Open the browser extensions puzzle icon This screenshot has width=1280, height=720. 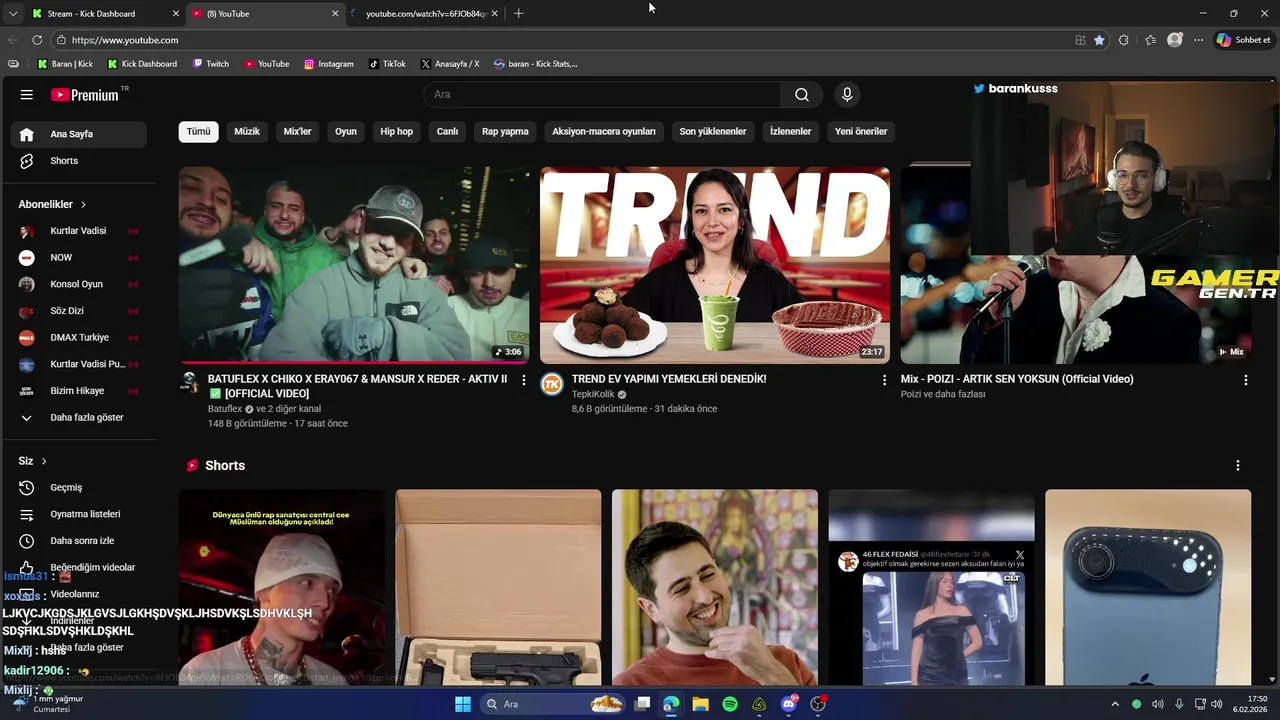click(x=1124, y=40)
